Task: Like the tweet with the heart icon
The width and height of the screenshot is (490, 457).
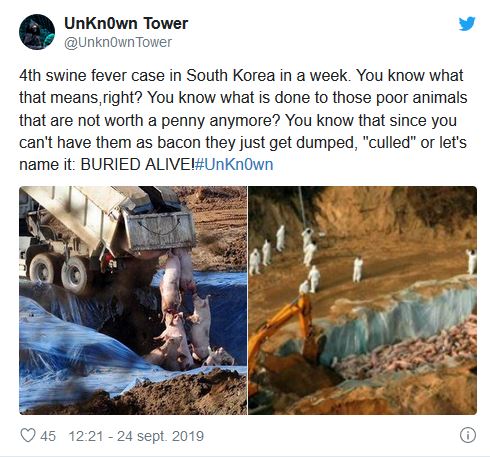Action: (x=28, y=435)
